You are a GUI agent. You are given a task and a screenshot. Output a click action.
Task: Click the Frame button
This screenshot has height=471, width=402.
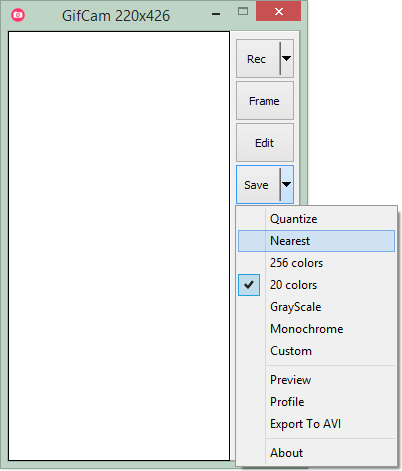(x=265, y=101)
